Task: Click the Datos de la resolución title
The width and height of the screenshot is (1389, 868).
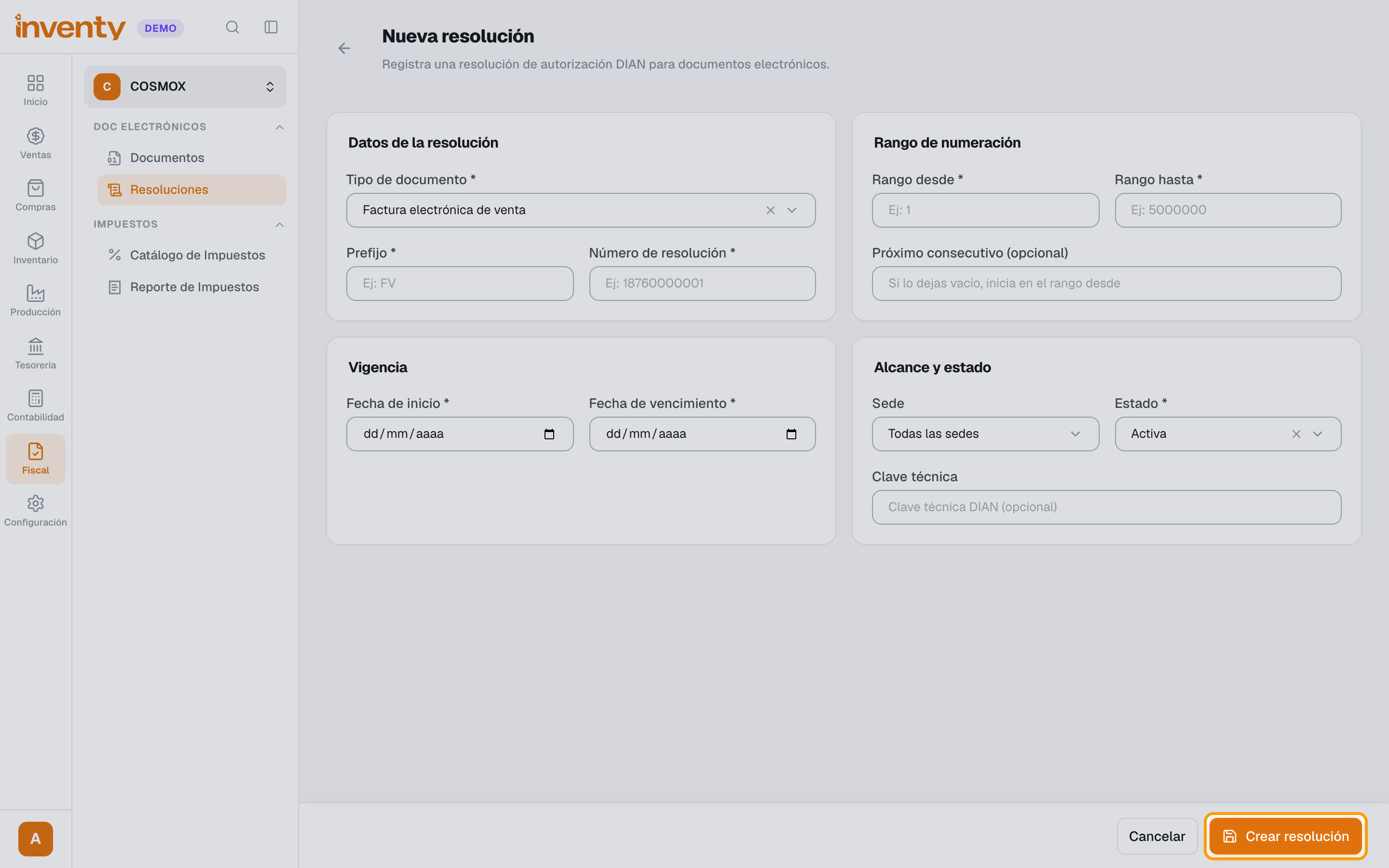Action: coord(423,143)
